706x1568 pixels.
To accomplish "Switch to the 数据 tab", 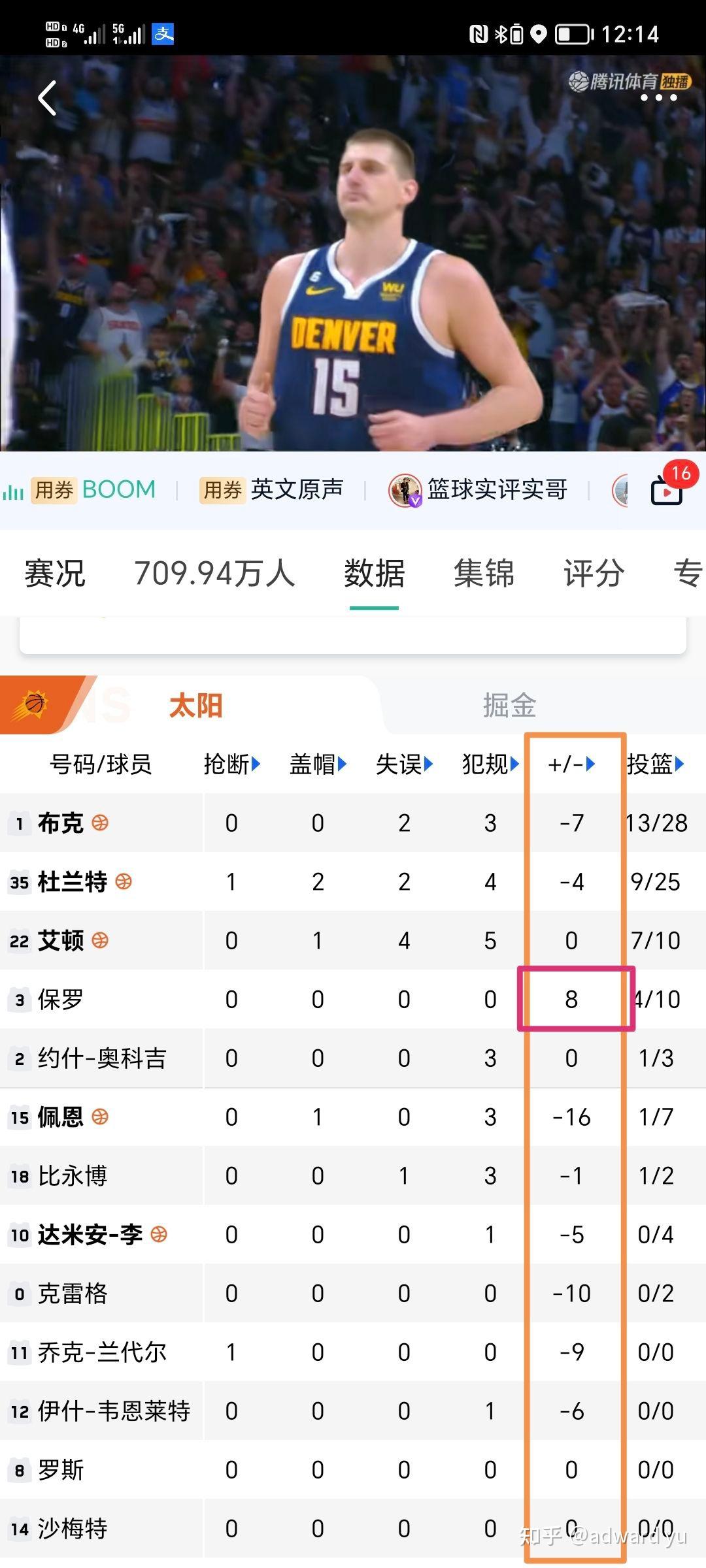I will point(374,574).
